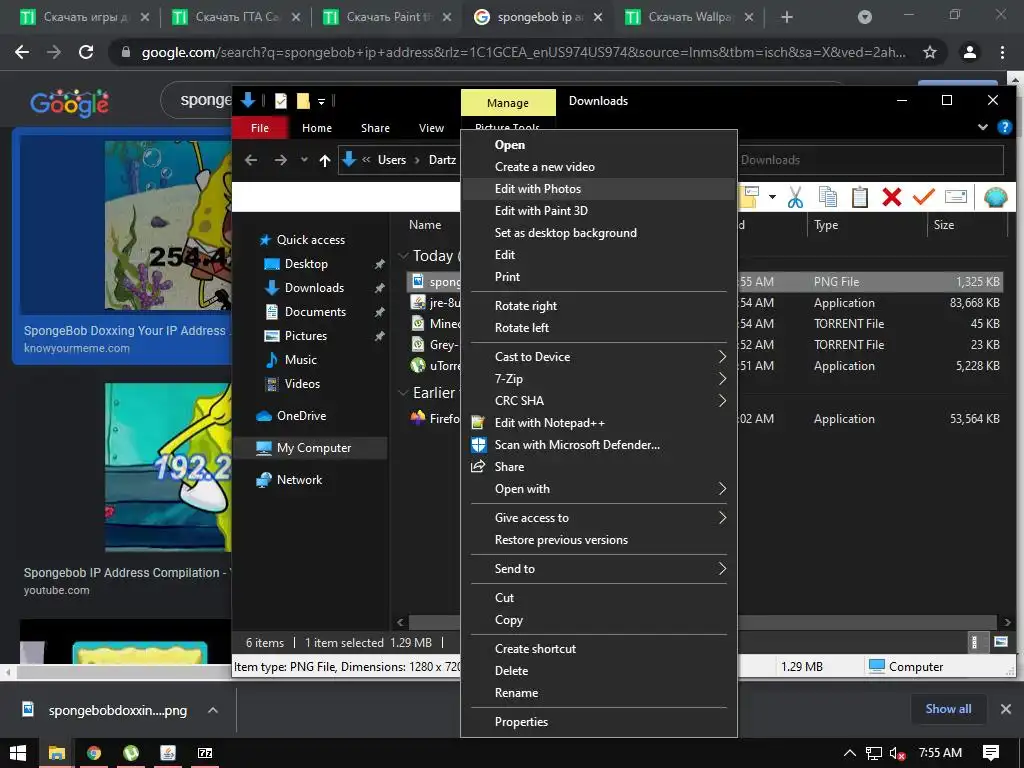Open recent locations dropdown arrow
The image size is (1024, 768).
coord(304,160)
